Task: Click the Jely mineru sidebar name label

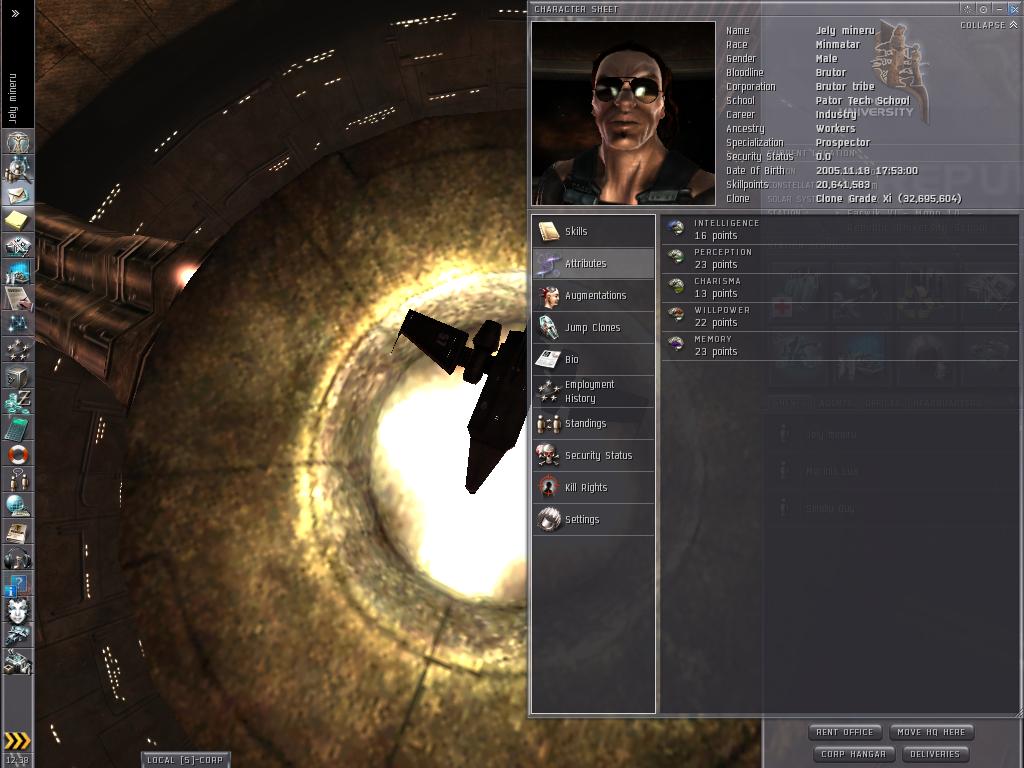Action: [13, 98]
